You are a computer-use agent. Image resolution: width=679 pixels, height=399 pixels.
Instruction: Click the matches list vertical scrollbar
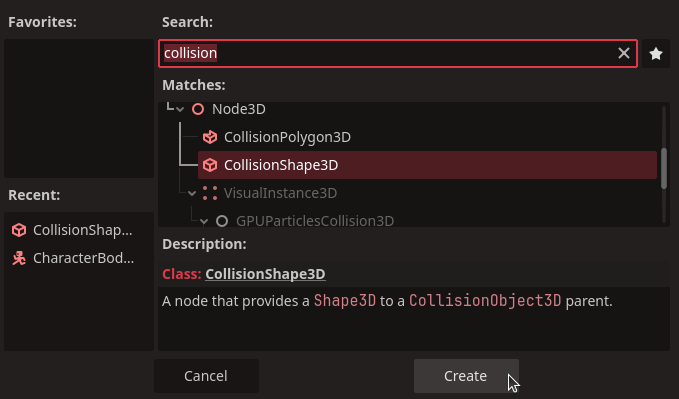tap(664, 169)
